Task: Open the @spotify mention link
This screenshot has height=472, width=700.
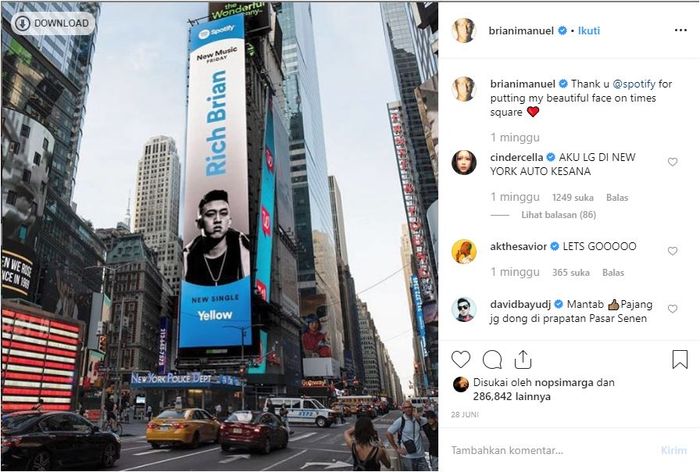Action: 634,84
